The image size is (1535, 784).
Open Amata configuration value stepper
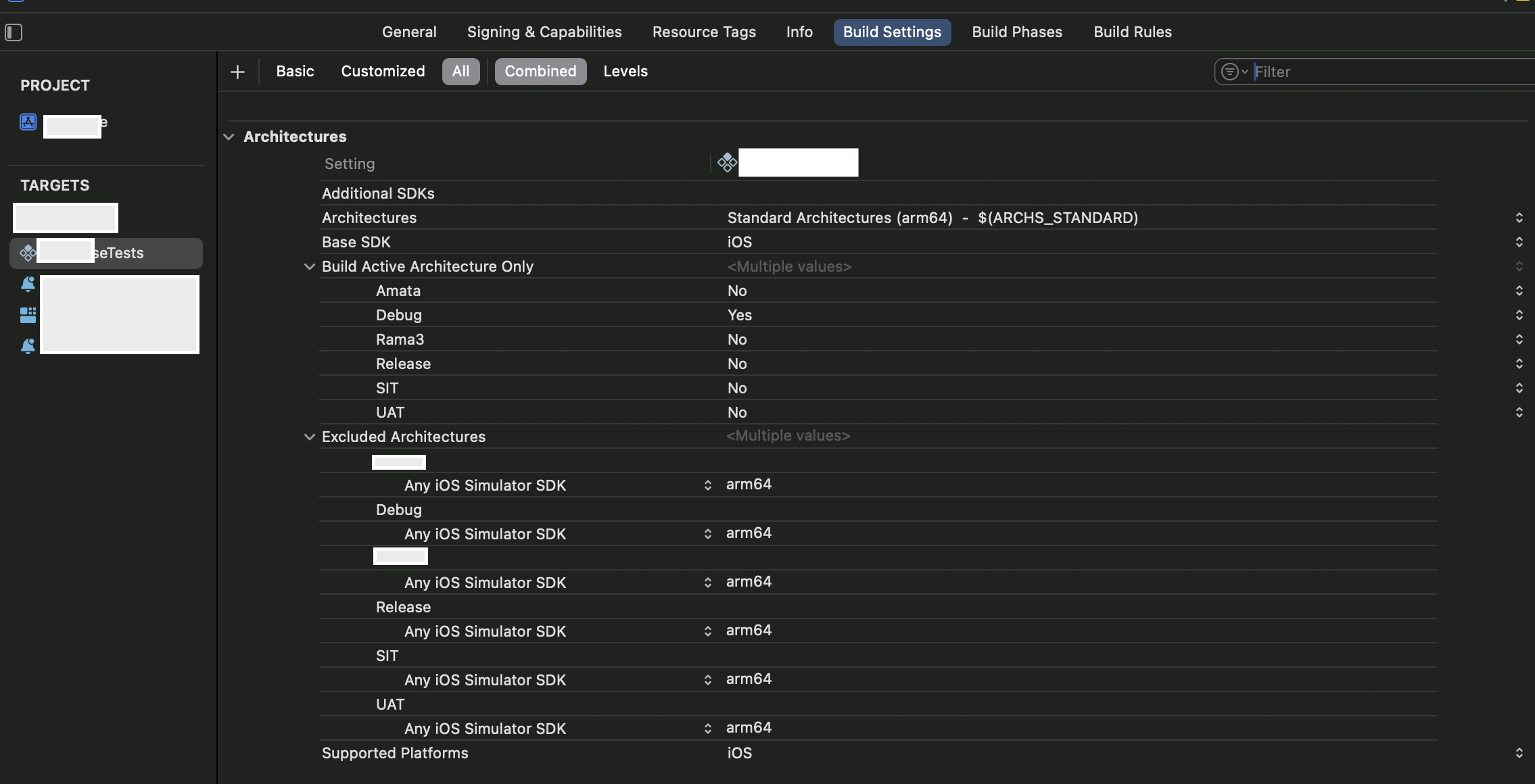tap(1519, 291)
